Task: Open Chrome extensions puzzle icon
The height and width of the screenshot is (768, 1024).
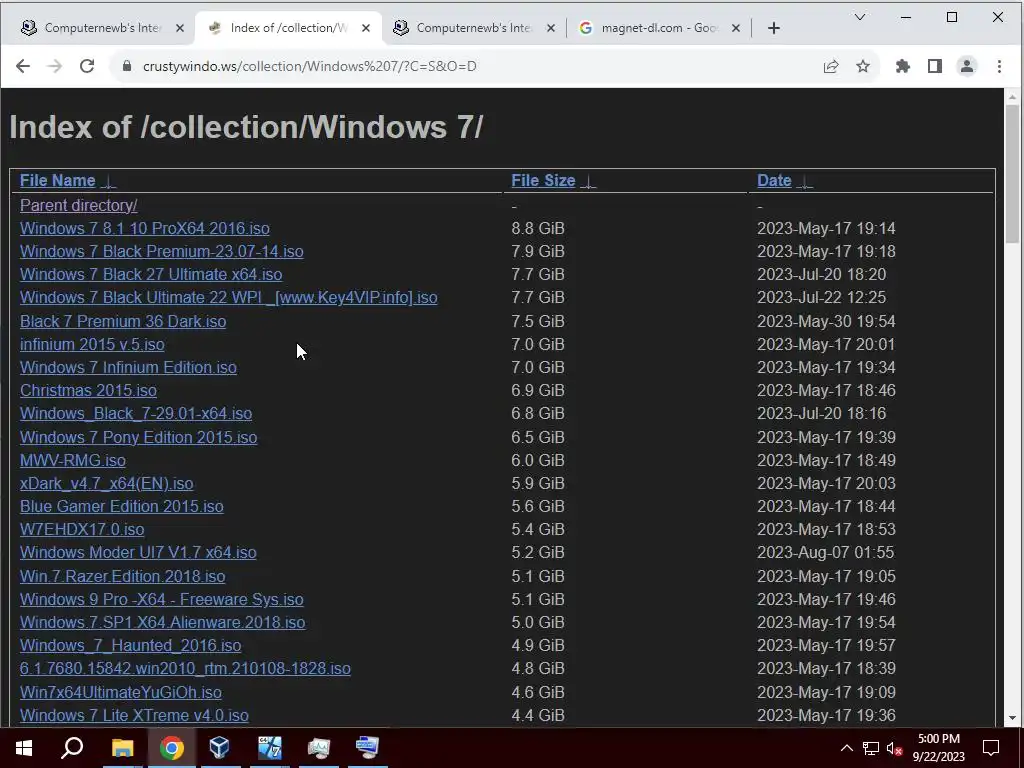Action: pos(903,66)
